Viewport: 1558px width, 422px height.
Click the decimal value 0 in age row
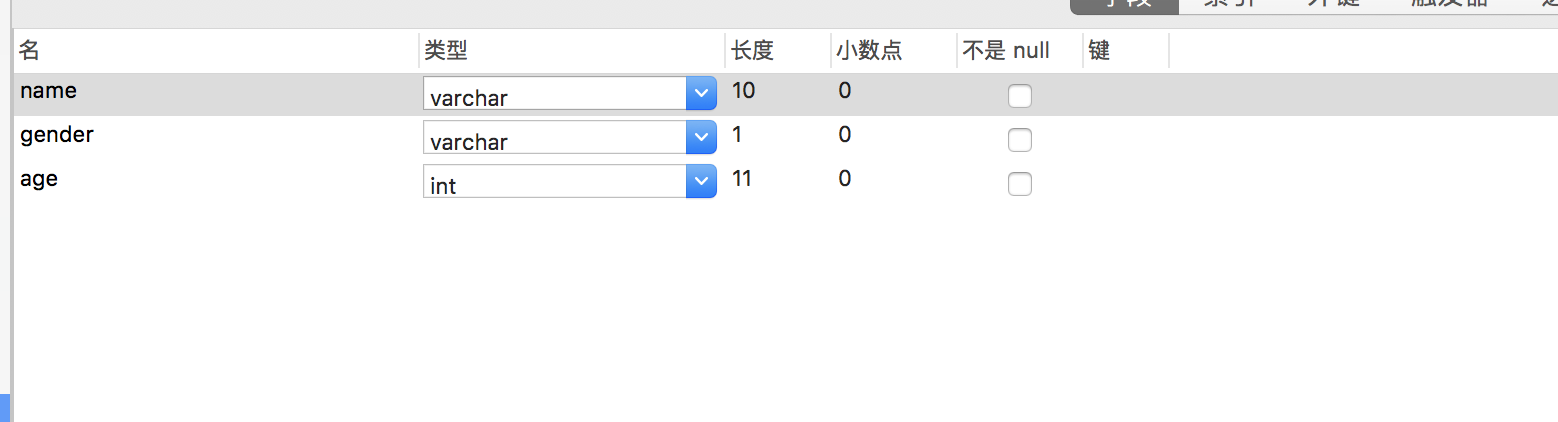[x=845, y=179]
